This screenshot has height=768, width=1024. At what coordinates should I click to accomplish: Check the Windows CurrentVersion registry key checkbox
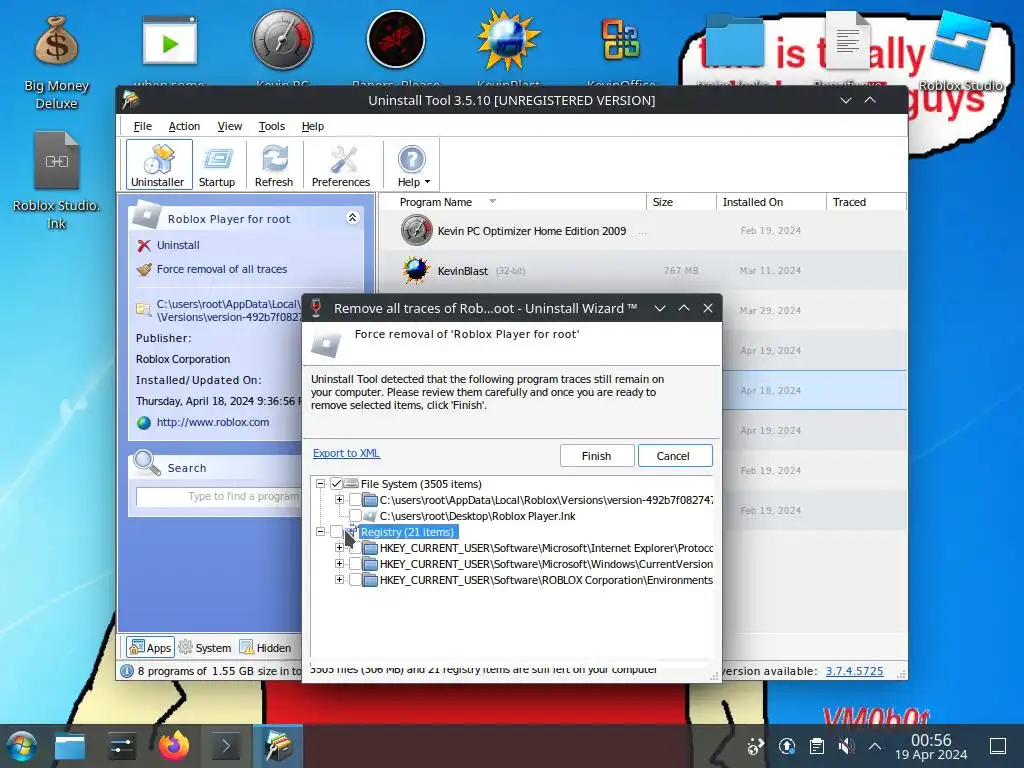tap(355, 564)
